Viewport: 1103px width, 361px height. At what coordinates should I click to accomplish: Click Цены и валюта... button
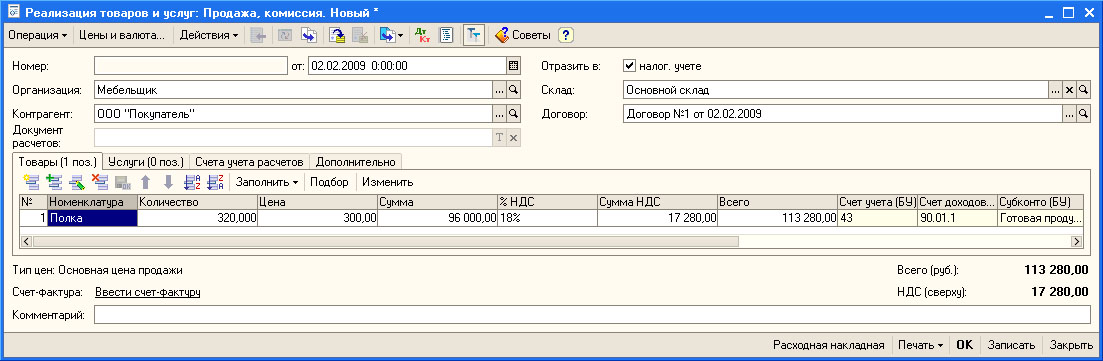[122, 34]
